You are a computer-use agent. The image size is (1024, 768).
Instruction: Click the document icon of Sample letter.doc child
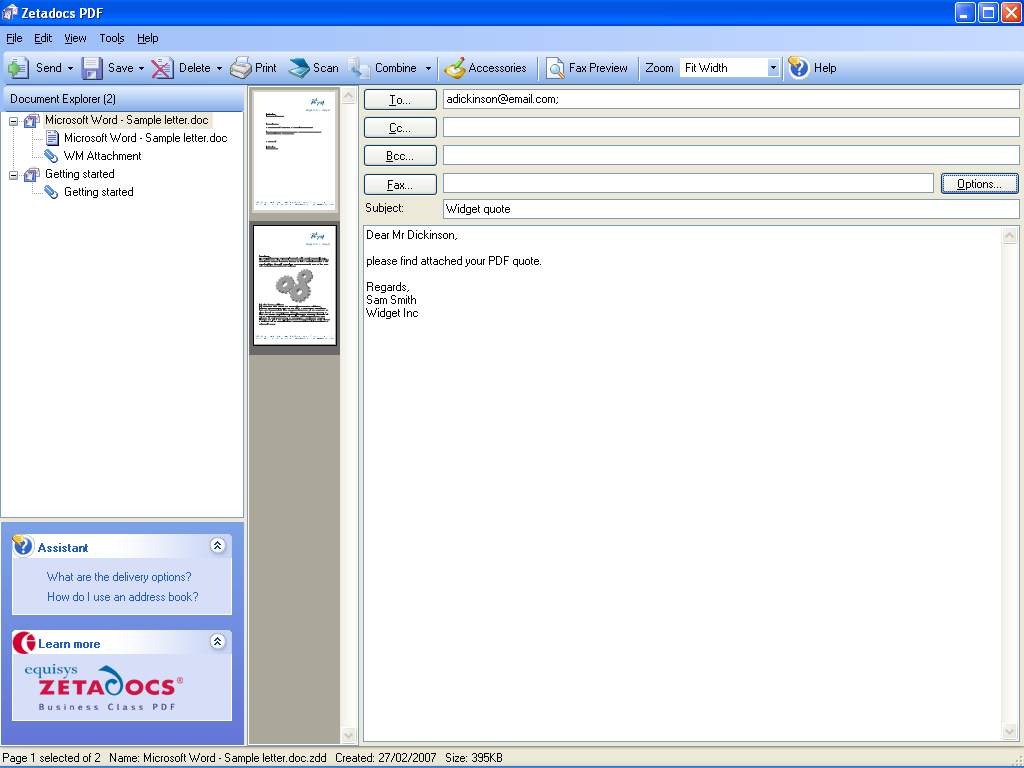tap(52, 138)
